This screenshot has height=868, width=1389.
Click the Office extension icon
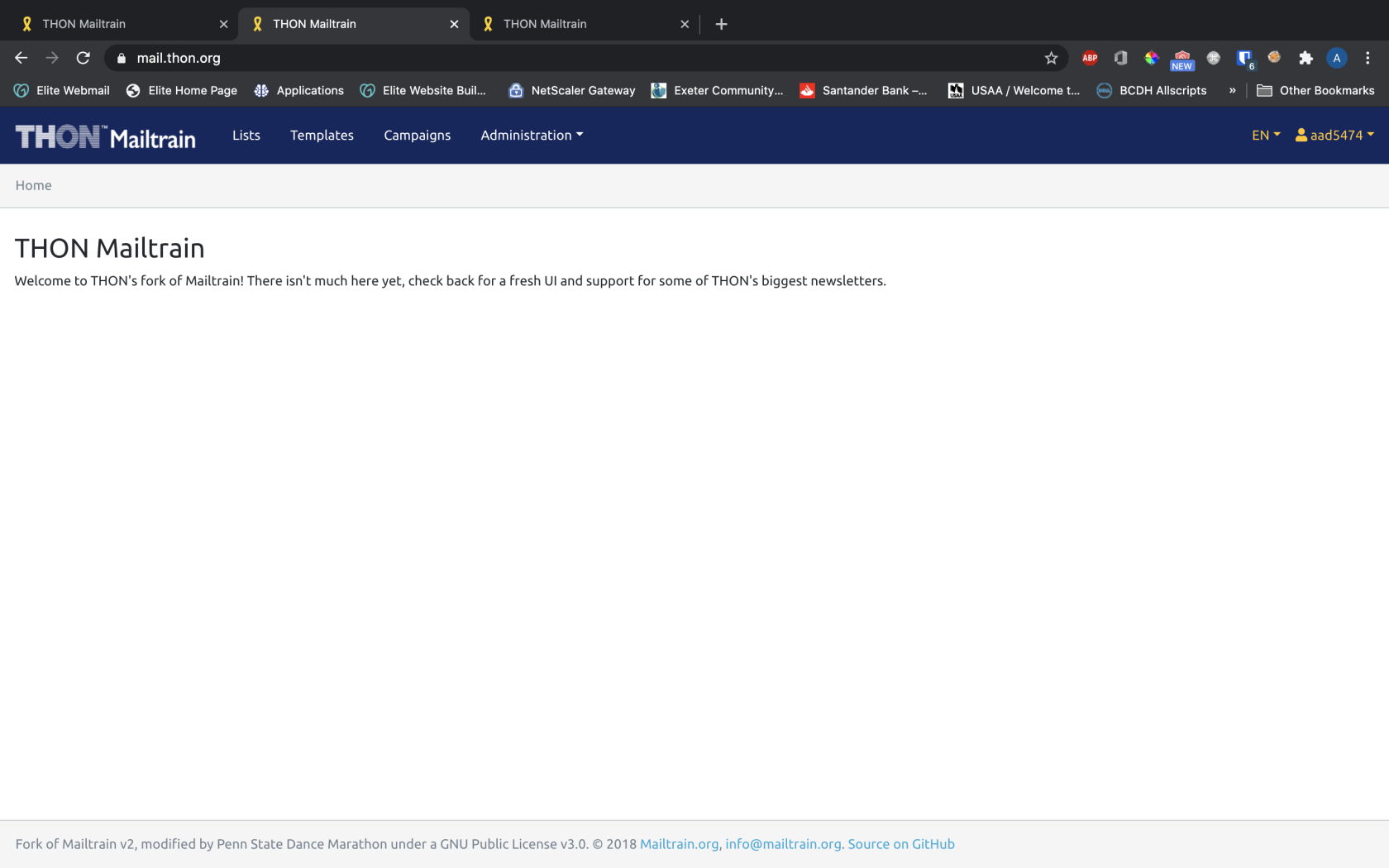pyautogui.click(x=1120, y=58)
